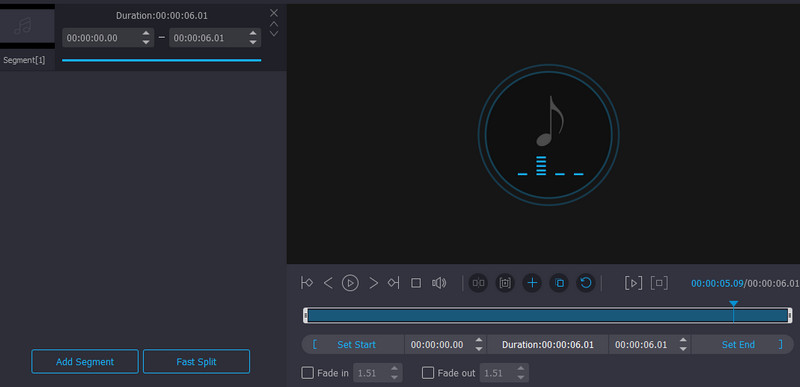This screenshot has height=387, width=800.
Task: Split segment at playhead icon
Action: point(479,282)
